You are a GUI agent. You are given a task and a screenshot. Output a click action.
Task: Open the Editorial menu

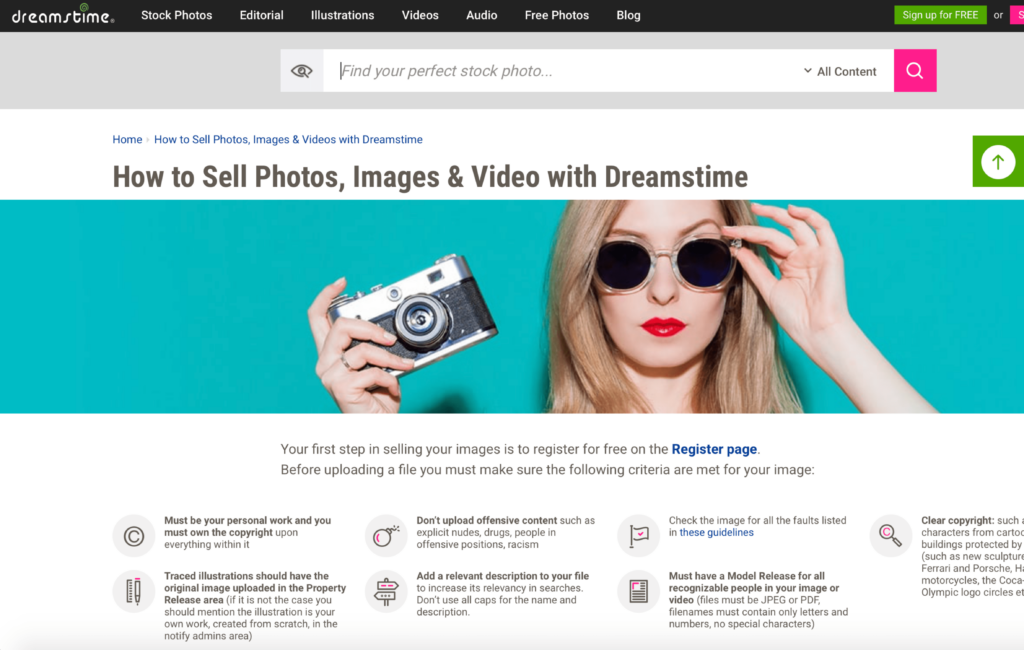pyautogui.click(x=261, y=15)
